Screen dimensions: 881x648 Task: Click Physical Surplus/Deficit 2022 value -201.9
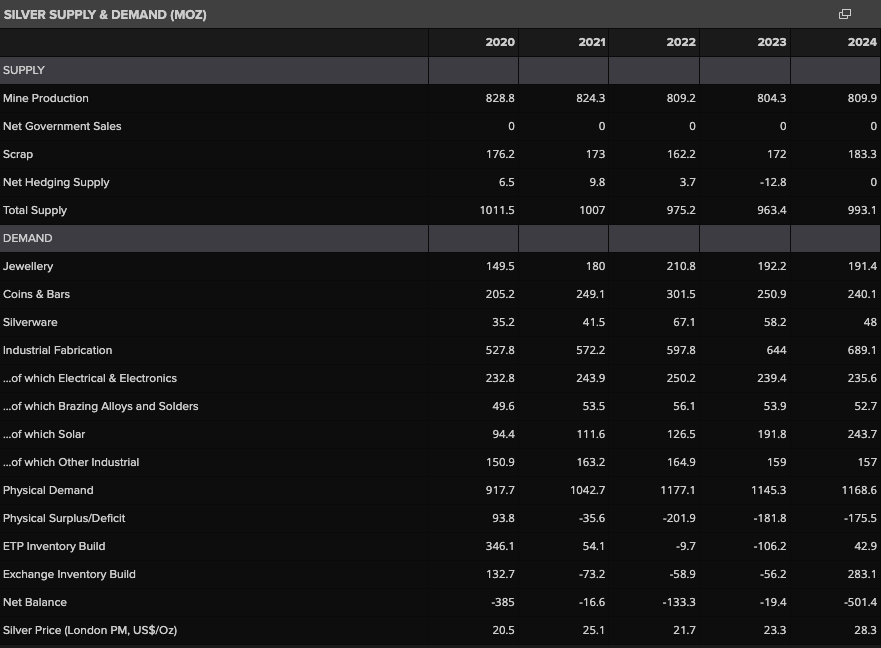pos(679,518)
